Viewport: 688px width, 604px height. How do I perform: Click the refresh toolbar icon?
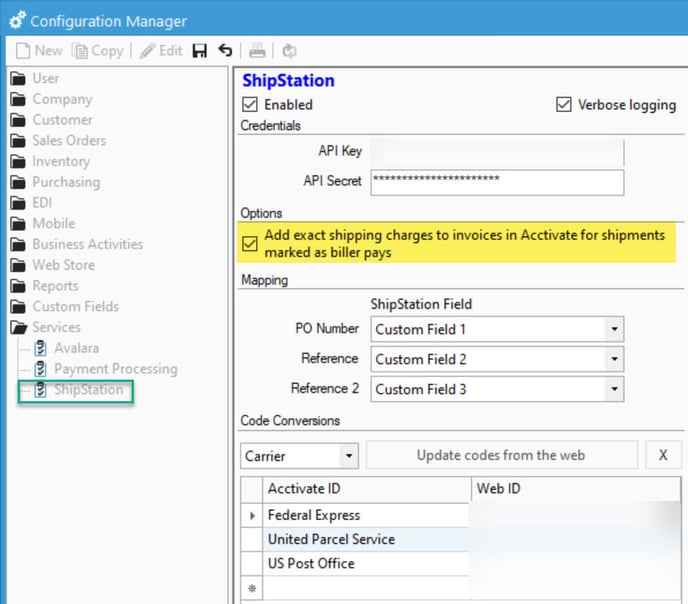pos(289,51)
